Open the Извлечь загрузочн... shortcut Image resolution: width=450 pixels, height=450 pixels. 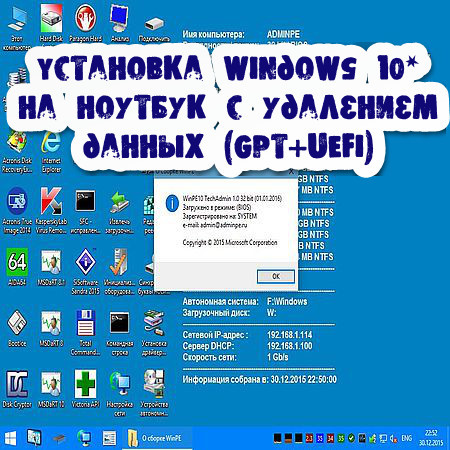point(120,211)
